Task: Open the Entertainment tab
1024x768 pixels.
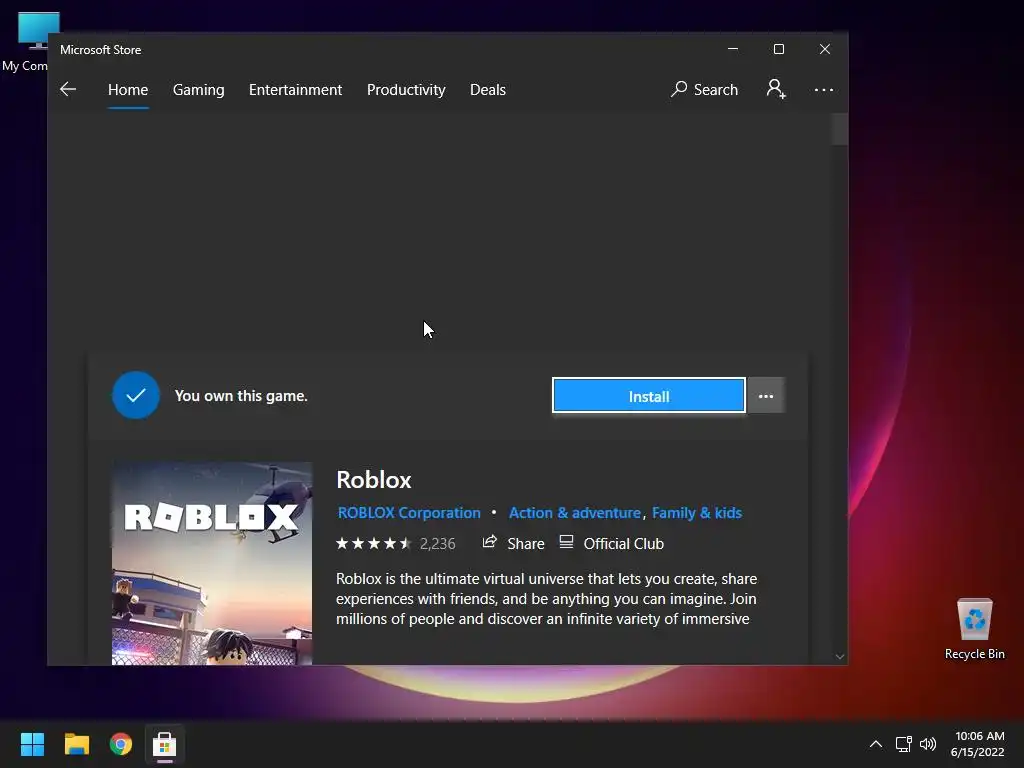Action: click(x=295, y=89)
